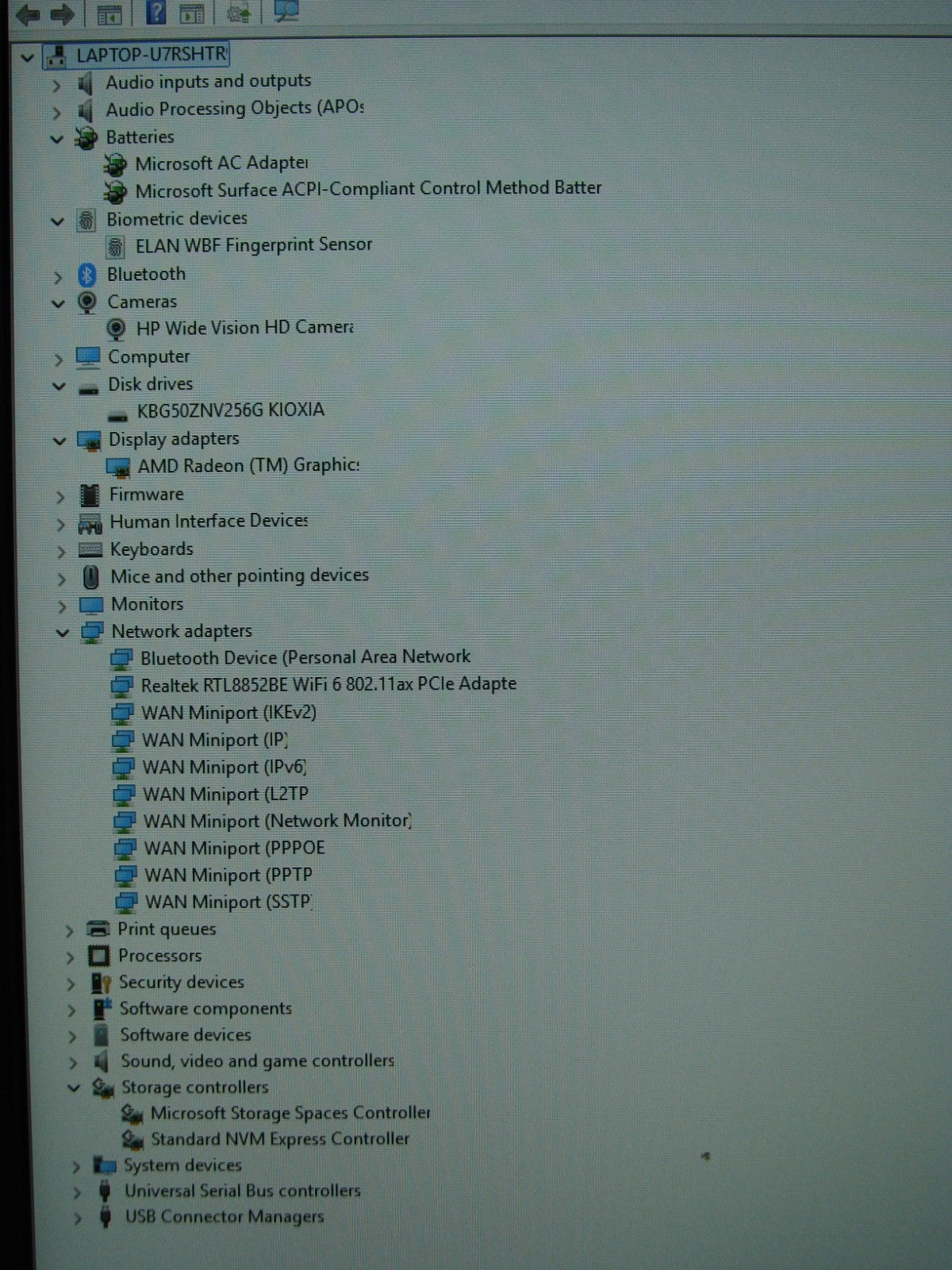Click the Bluetooth category icon

tap(86, 275)
